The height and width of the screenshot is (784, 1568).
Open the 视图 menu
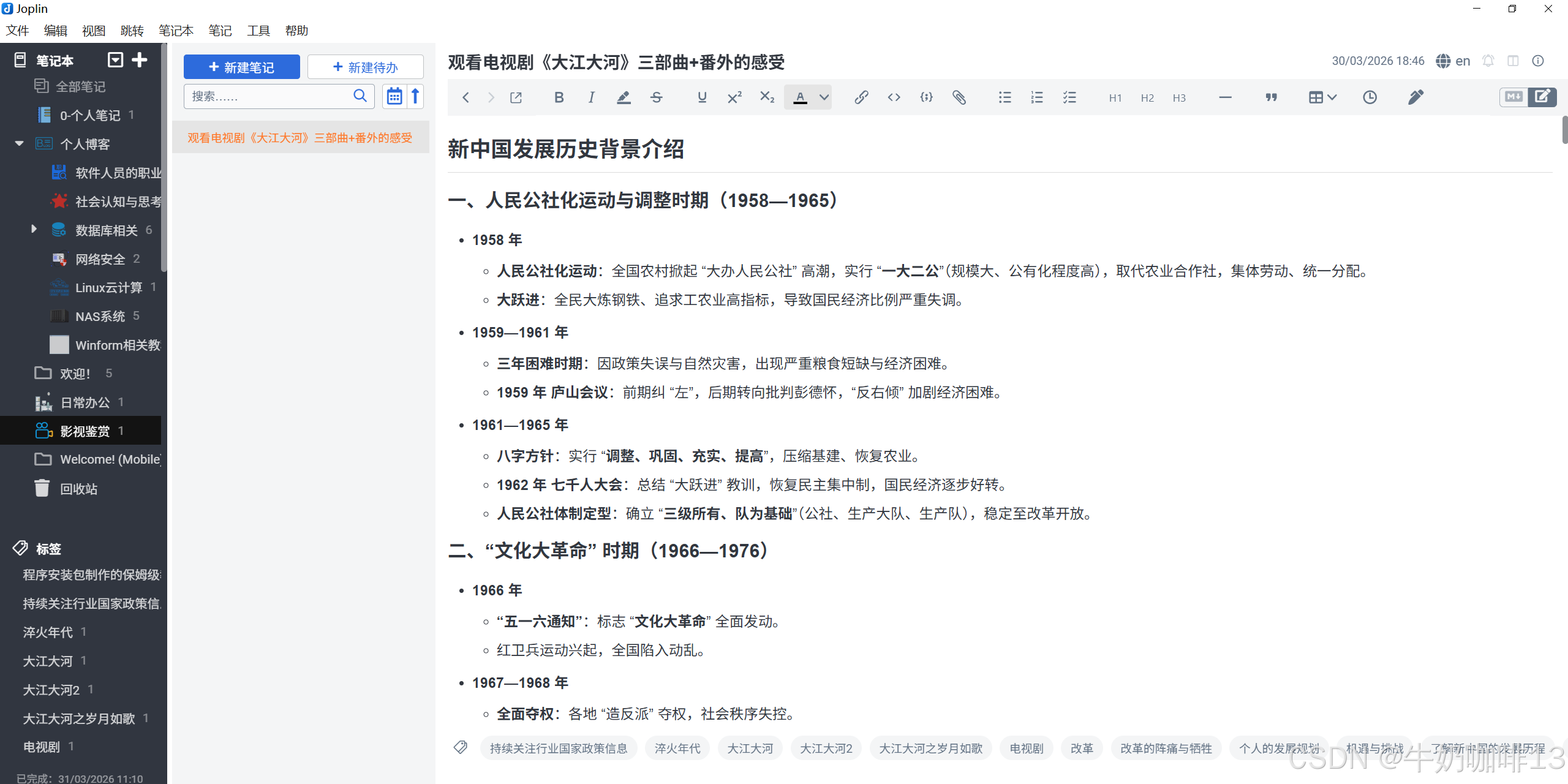[x=94, y=31]
